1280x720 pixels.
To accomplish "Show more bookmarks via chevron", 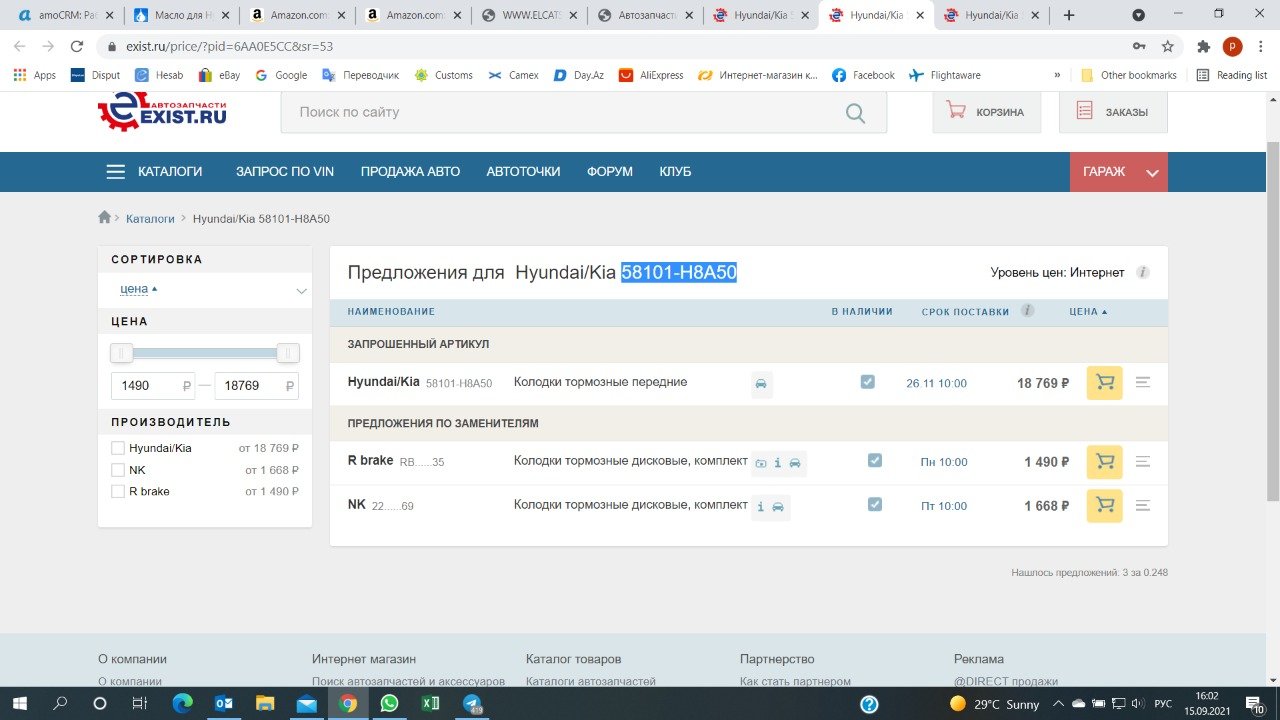I will point(1057,75).
